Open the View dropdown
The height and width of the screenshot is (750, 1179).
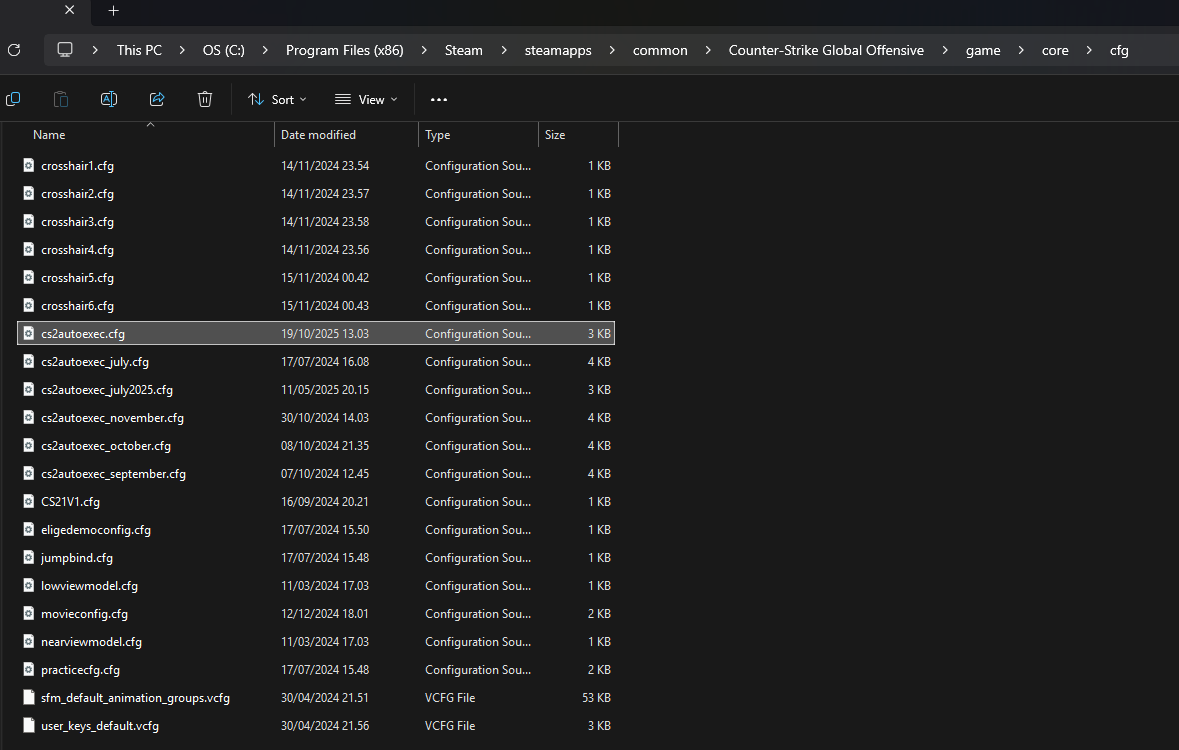pyautogui.click(x=366, y=99)
